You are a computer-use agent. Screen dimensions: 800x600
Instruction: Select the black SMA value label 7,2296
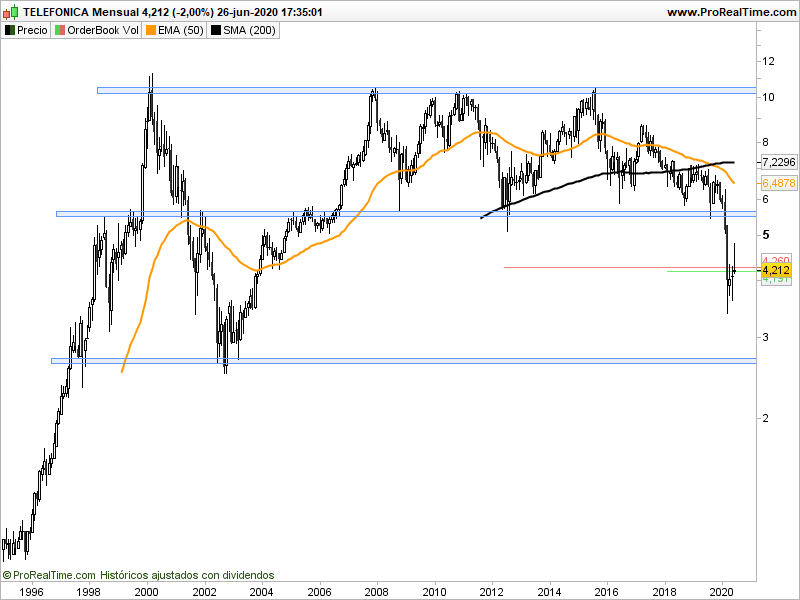click(x=779, y=162)
